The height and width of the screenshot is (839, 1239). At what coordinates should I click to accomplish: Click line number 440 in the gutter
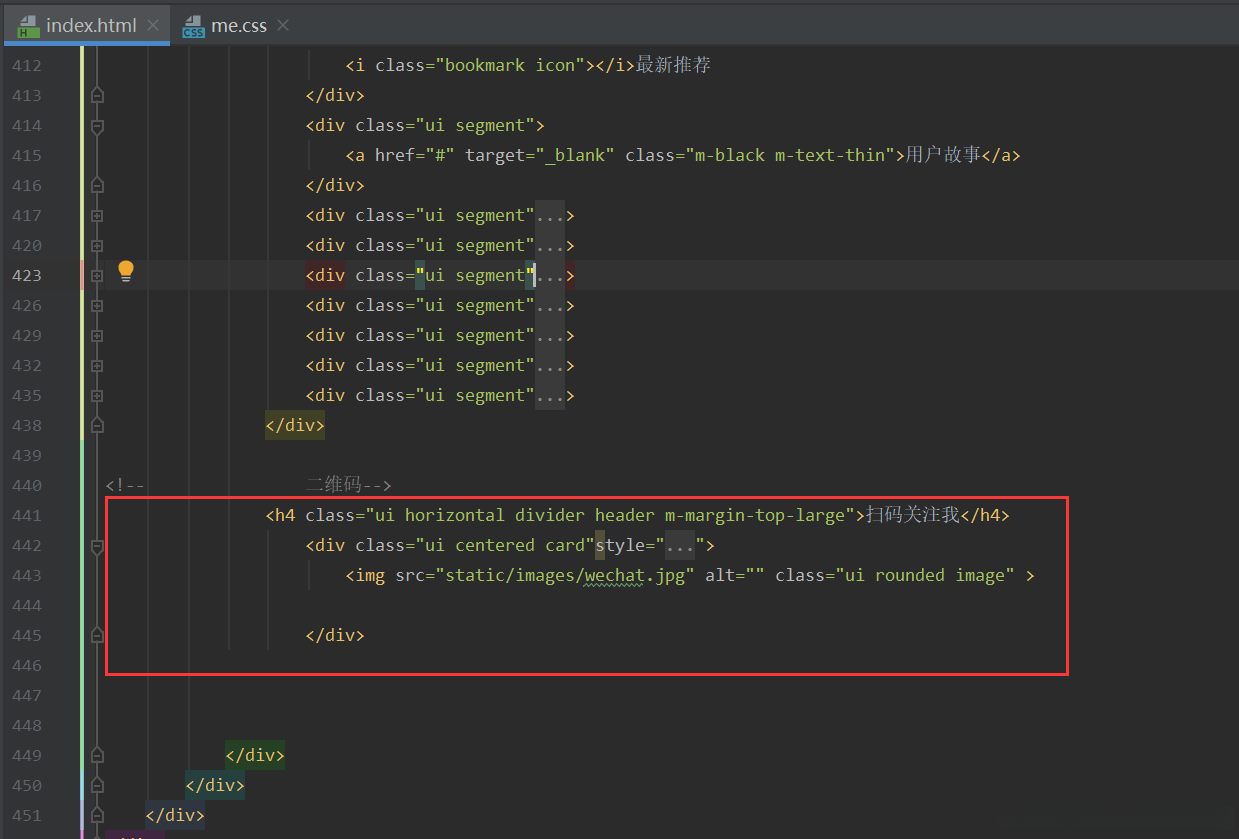point(27,485)
